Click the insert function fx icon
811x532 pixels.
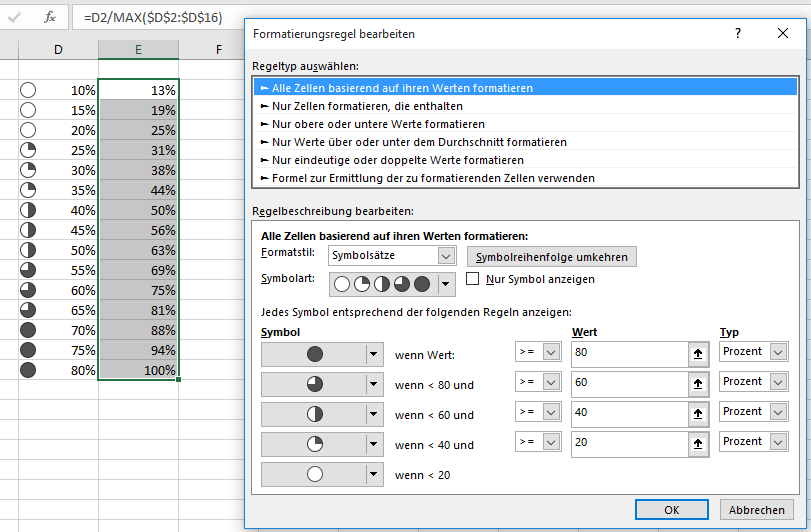pos(49,17)
